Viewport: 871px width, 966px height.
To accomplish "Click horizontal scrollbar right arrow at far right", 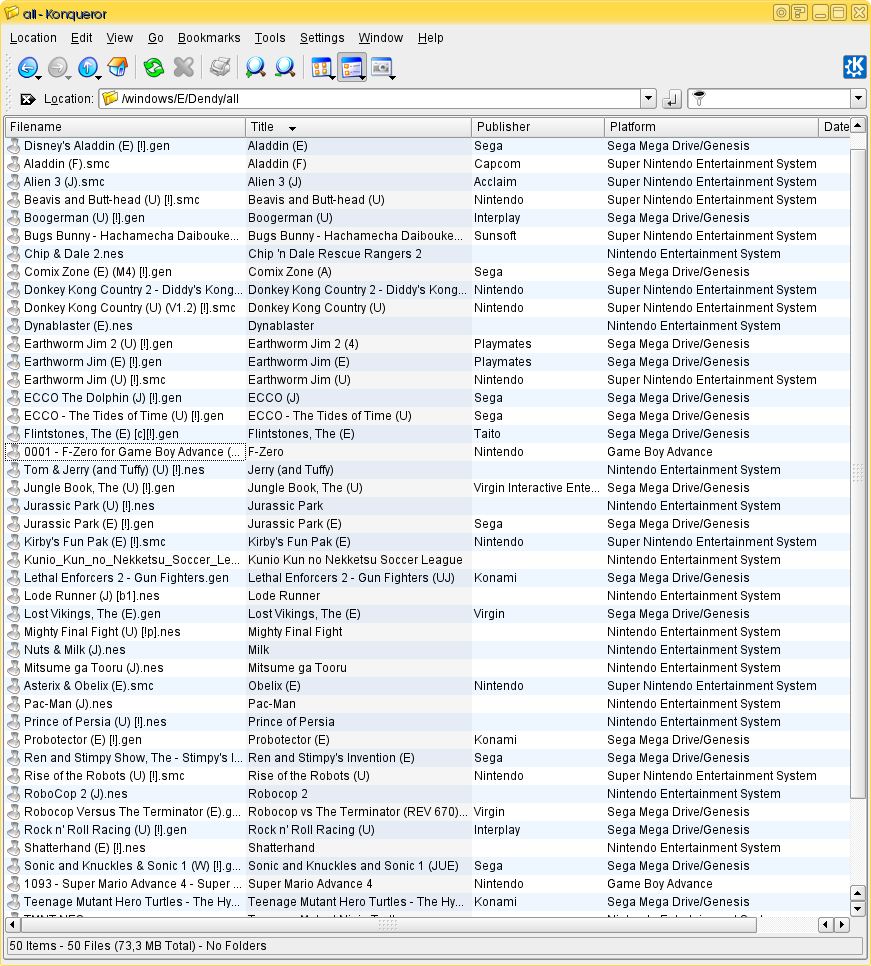I will click(x=842, y=924).
